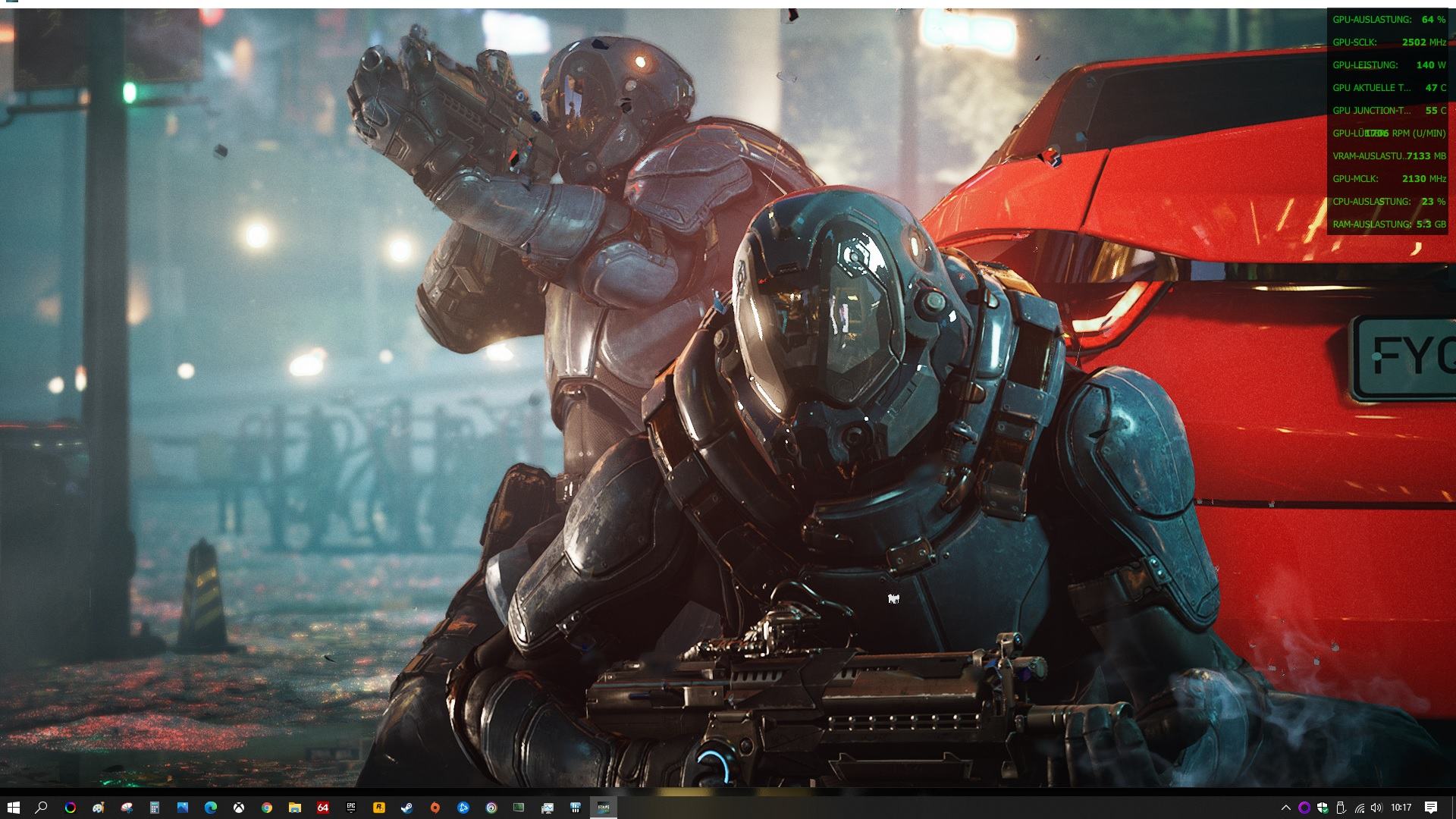Open the Windows Start menu
Viewport: 1456px width, 819px height.
pyautogui.click(x=13, y=808)
